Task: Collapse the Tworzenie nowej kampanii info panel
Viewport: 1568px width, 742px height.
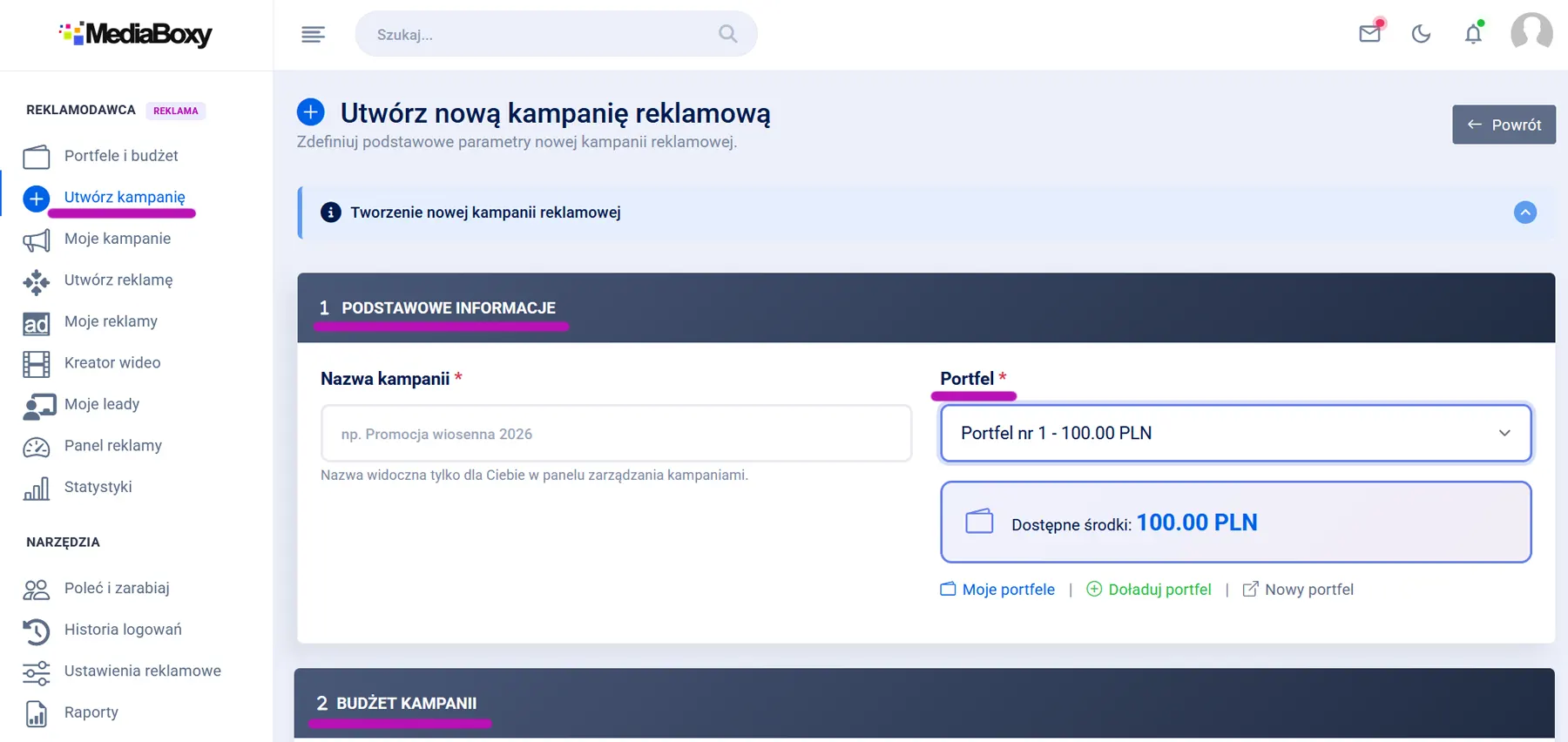Action: click(1525, 212)
